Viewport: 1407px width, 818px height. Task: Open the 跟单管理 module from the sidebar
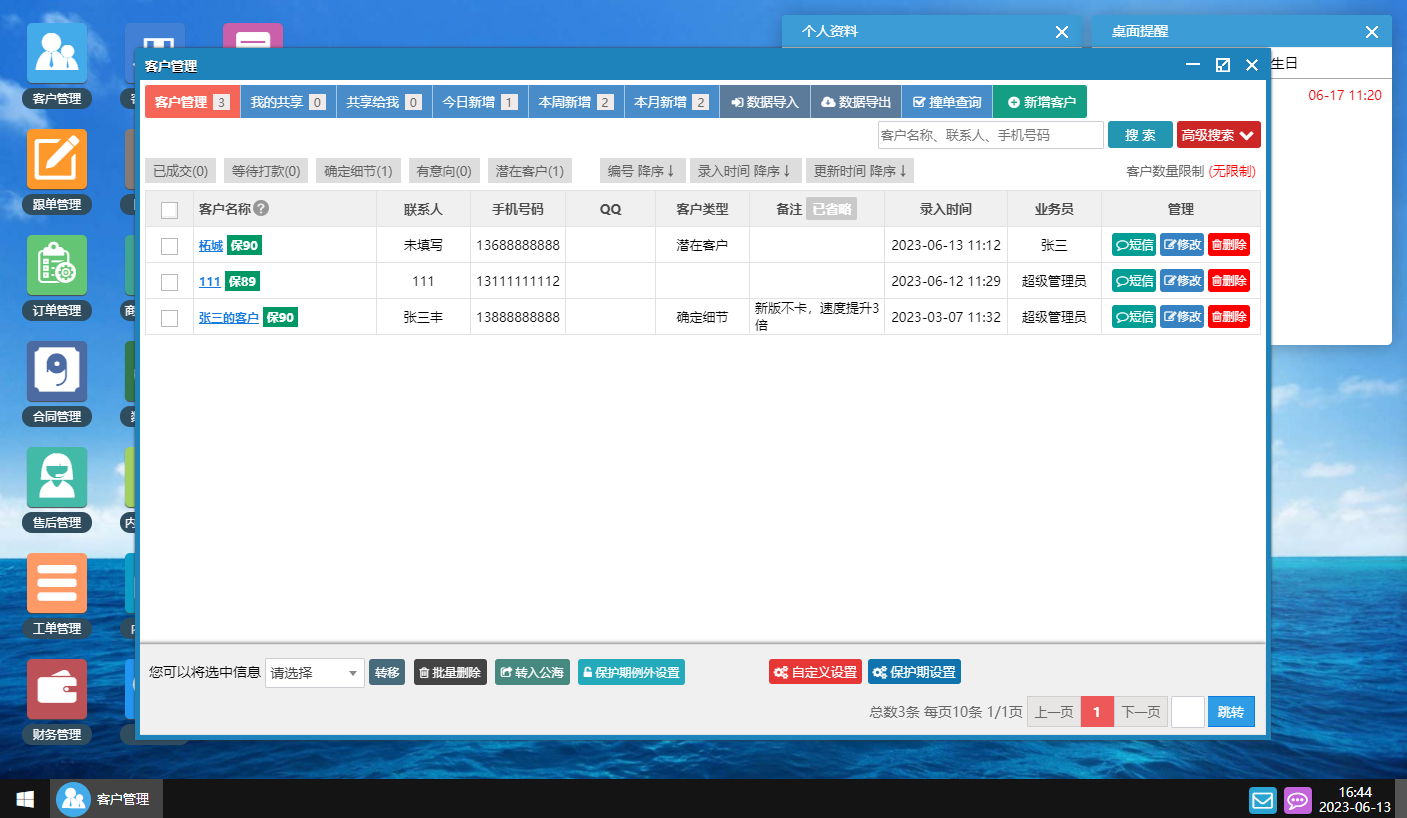(57, 159)
